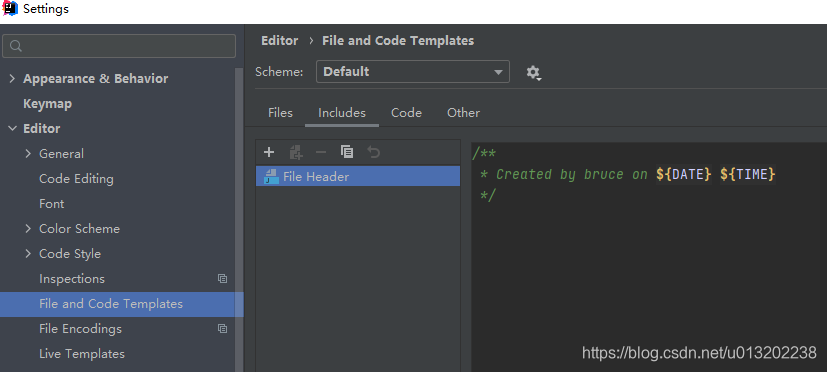Viewport: 827px width, 372px height.
Task: Expand Appearance & Behavior section
Action: [x=12, y=79]
